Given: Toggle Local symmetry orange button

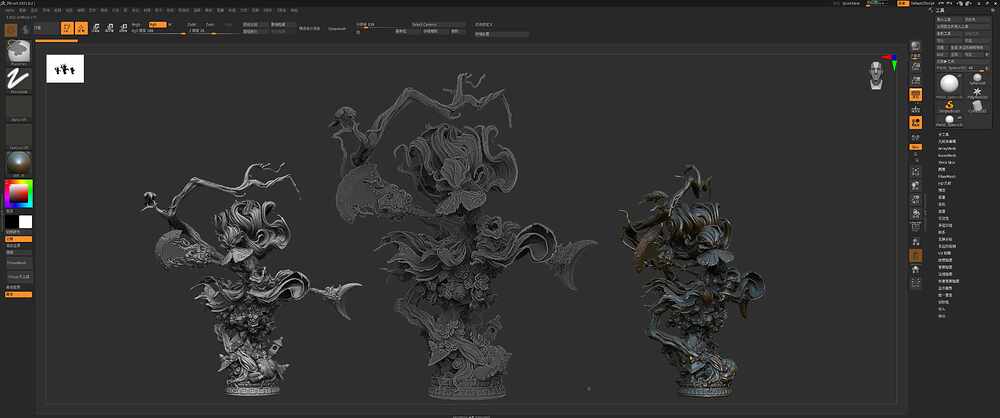Looking at the screenshot, I should (x=916, y=122).
